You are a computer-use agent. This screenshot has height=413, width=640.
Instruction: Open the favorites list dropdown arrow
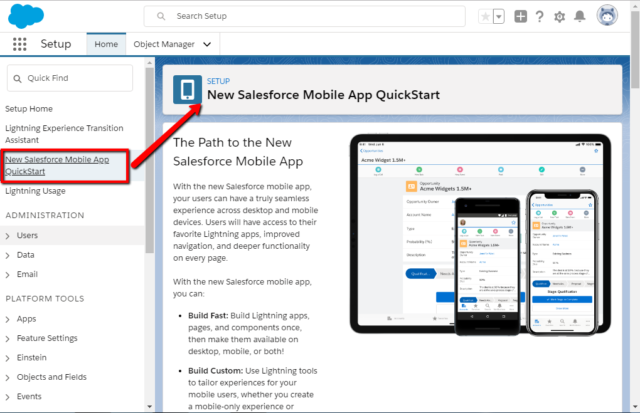click(x=498, y=17)
